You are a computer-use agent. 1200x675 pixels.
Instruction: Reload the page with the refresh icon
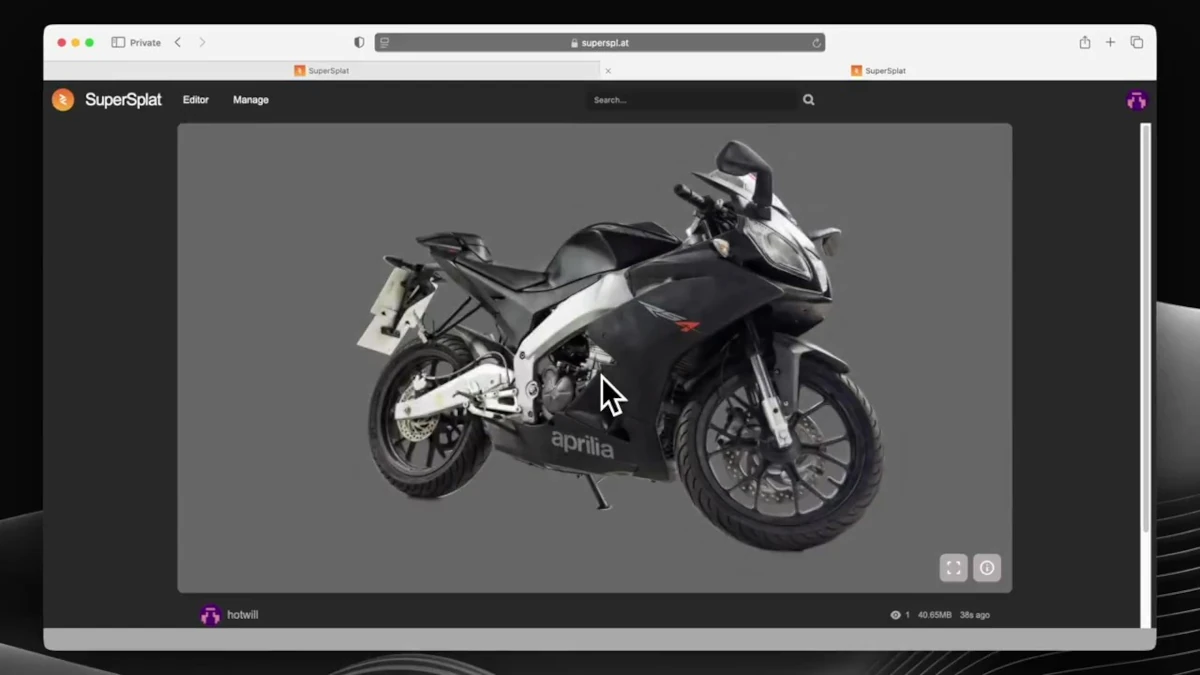tap(816, 43)
